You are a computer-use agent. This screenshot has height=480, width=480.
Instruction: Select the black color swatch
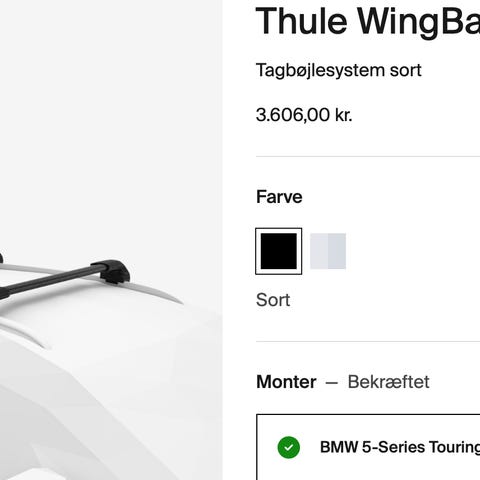279,251
